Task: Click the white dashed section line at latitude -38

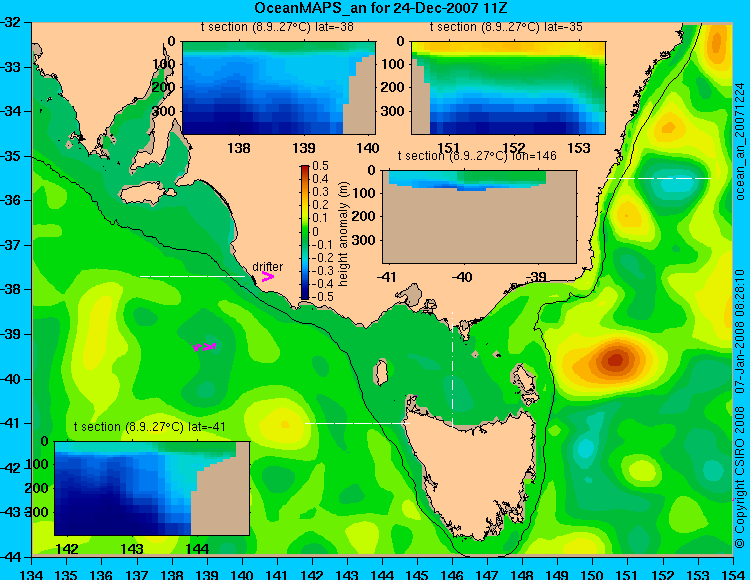Action: tap(192, 276)
